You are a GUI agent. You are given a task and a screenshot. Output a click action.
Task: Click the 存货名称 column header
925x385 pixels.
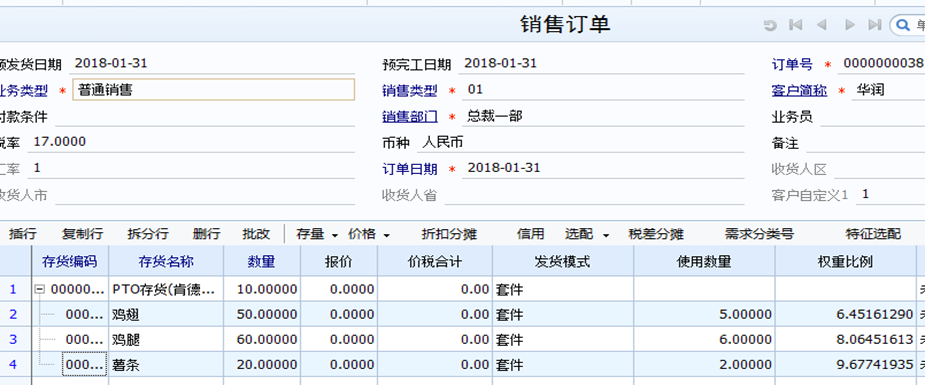166,262
